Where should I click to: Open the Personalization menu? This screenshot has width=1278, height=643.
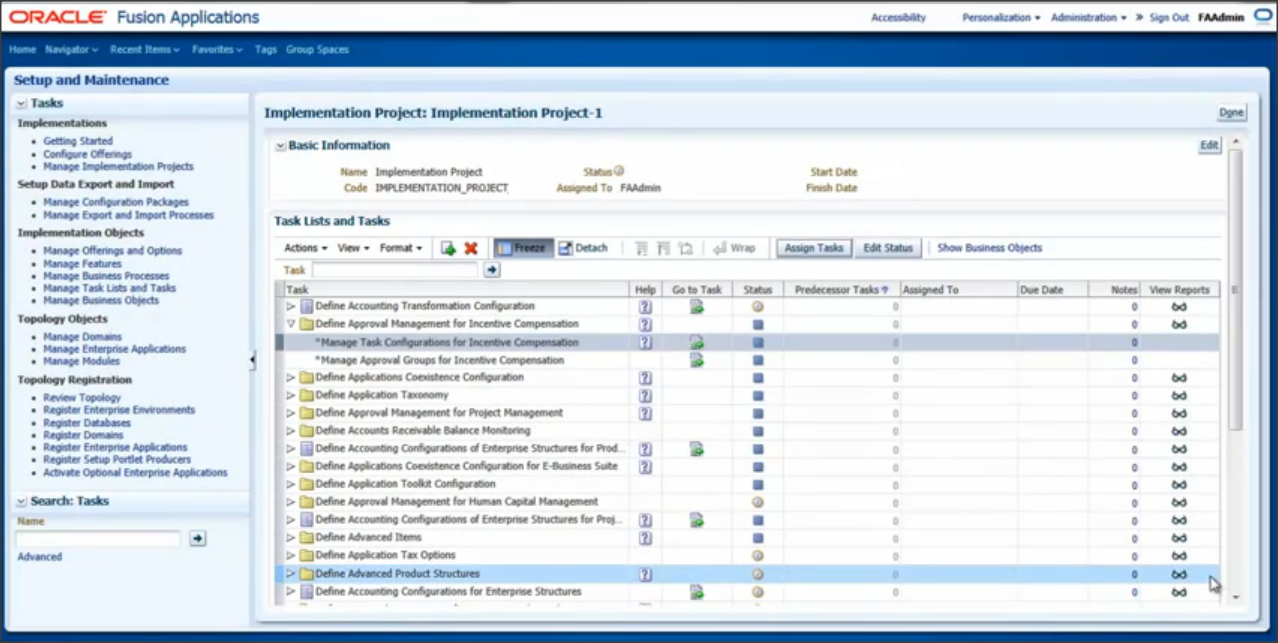[x=1001, y=18]
